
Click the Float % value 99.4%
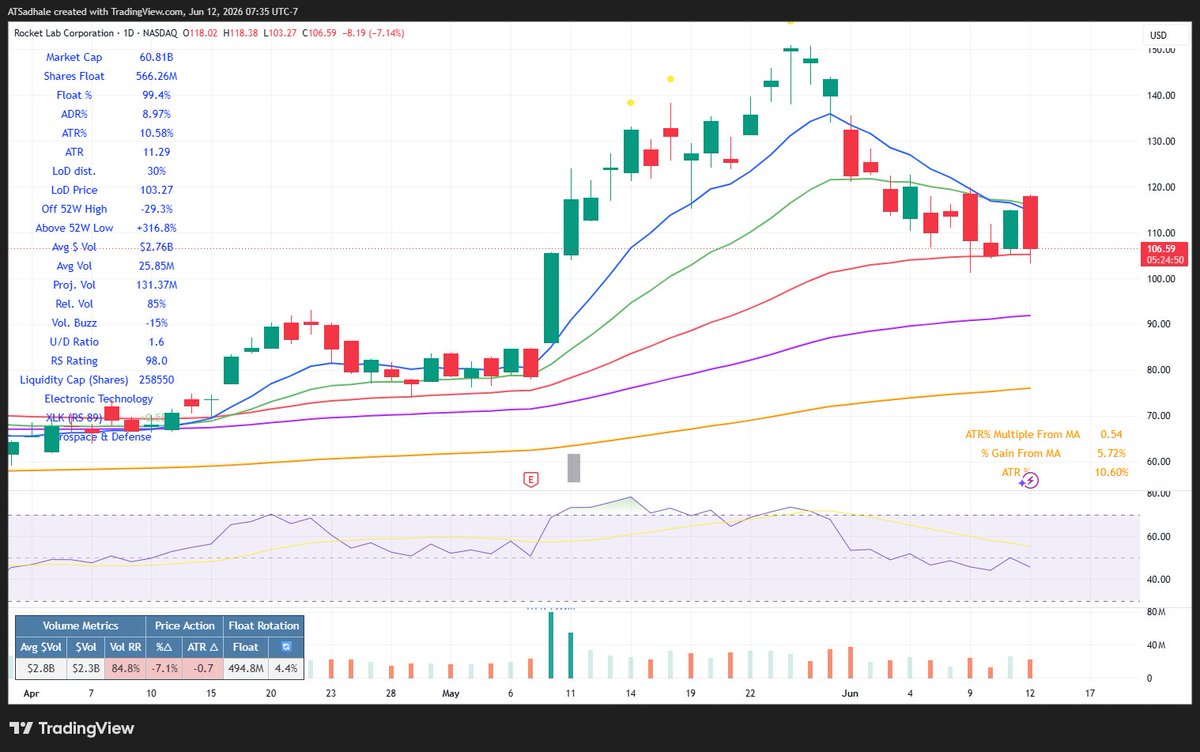pos(154,95)
